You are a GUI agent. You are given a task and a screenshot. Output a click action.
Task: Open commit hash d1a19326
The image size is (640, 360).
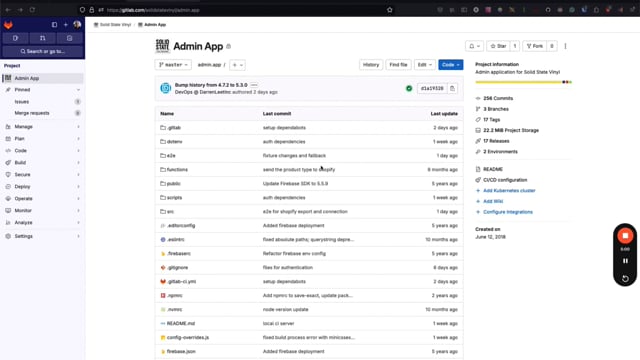432,88
